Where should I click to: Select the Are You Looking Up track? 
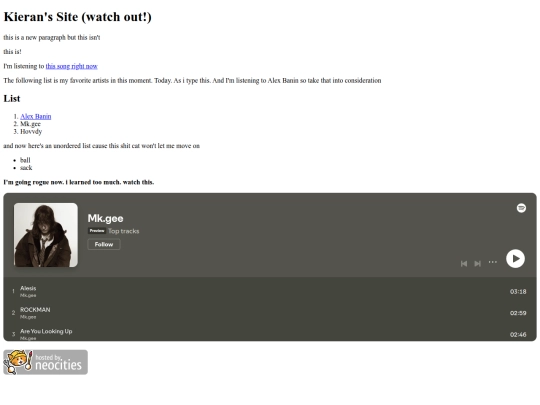(x=270, y=333)
